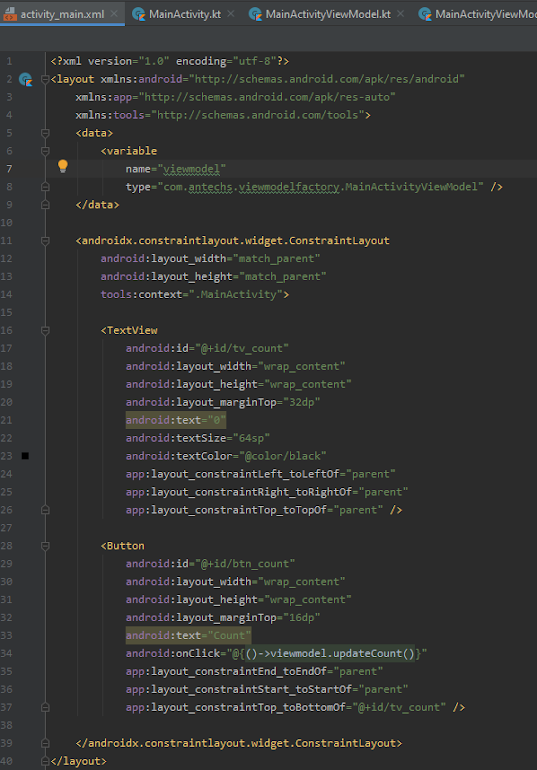Click the XML file icon on activity_main.xml tab
This screenshot has height=770, width=537.
[x=10, y=14]
